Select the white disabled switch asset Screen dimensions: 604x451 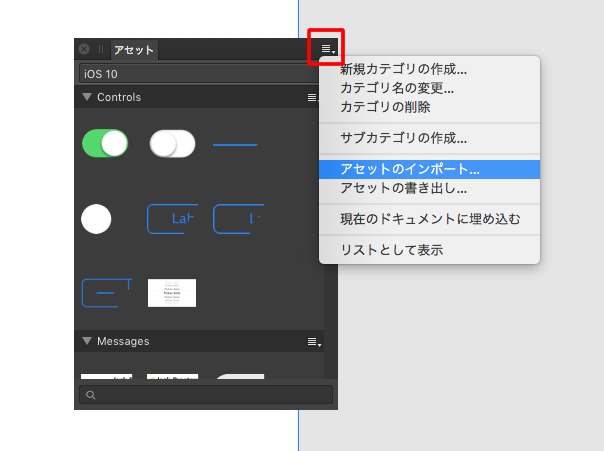click(172, 143)
